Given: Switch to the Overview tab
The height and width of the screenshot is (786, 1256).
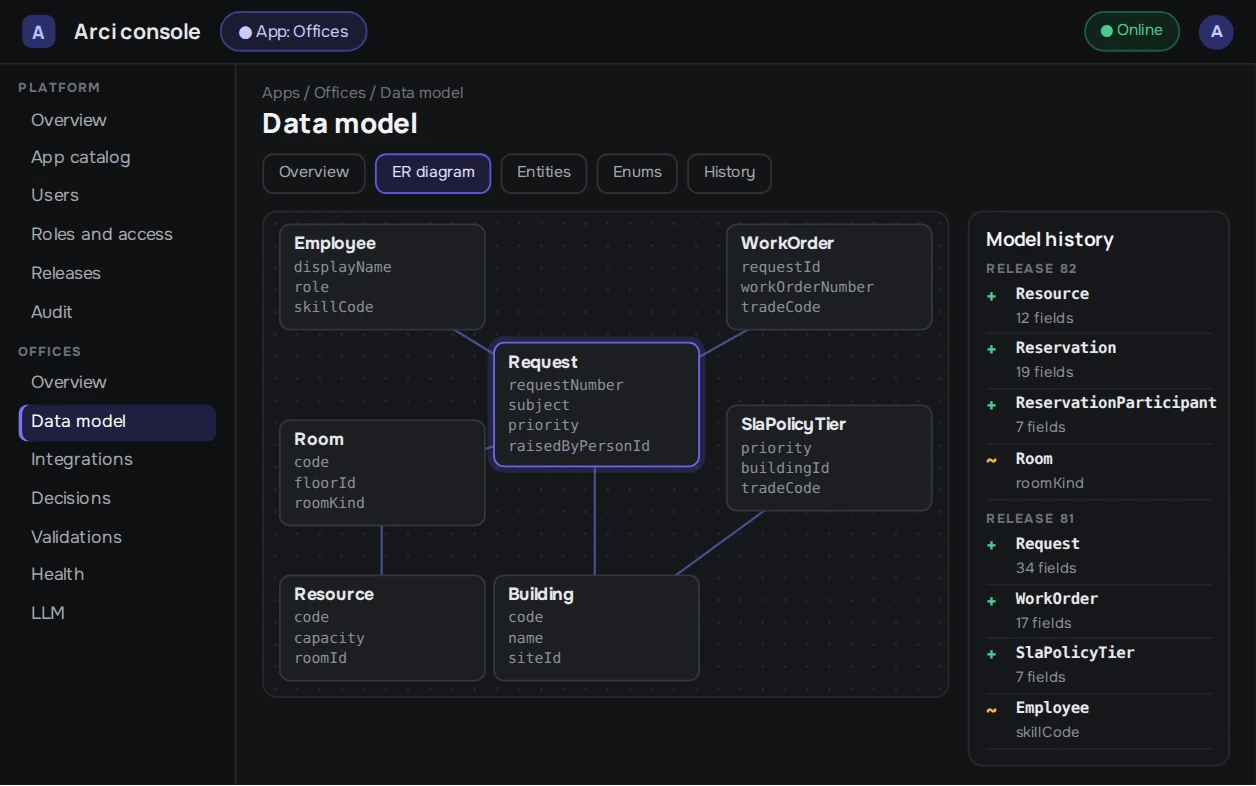Looking at the screenshot, I should (x=314, y=173).
